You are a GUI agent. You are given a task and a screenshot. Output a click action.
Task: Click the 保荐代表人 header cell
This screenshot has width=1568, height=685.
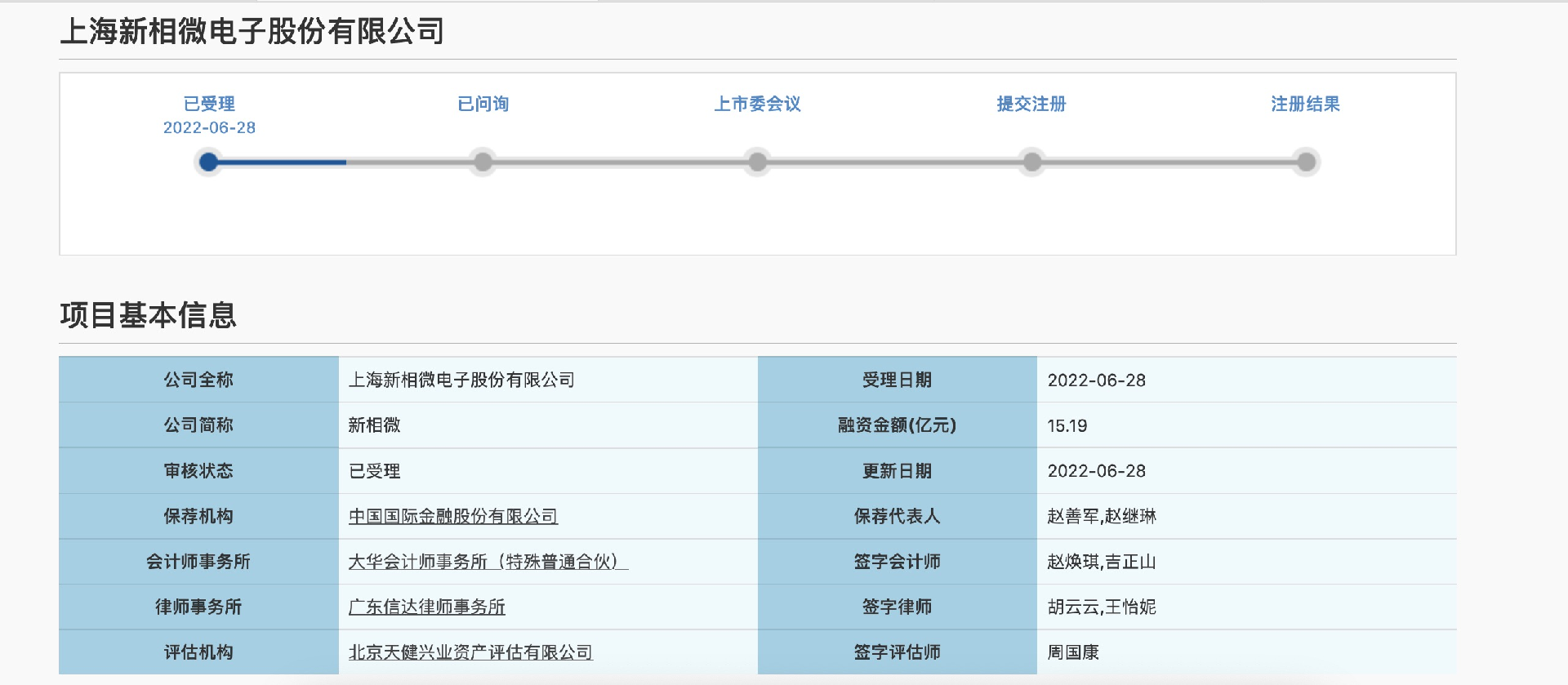coord(898,516)
